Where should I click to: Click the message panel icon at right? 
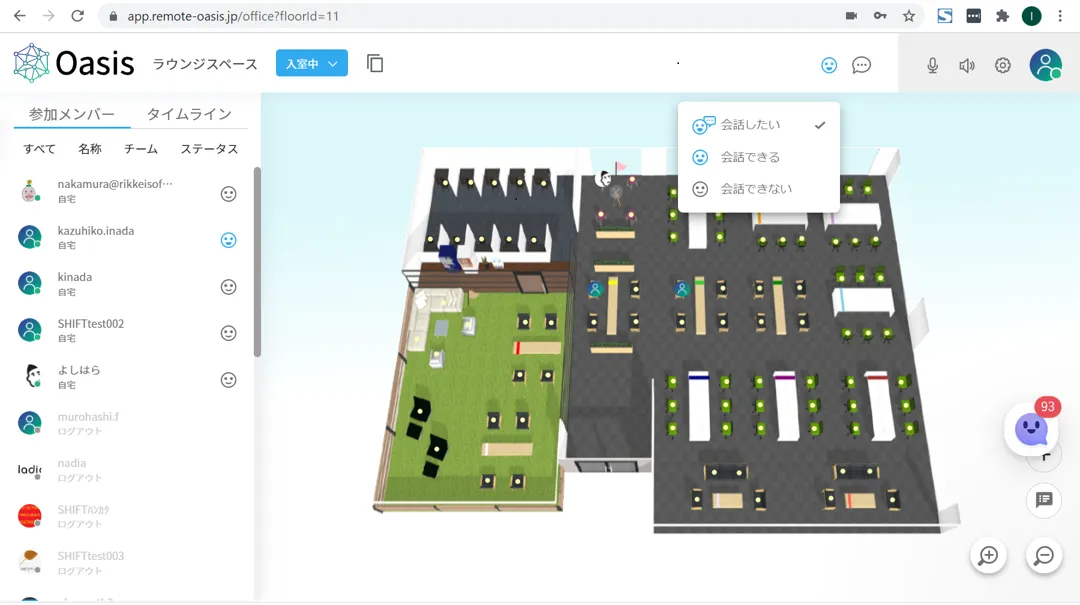[1044, 499]
